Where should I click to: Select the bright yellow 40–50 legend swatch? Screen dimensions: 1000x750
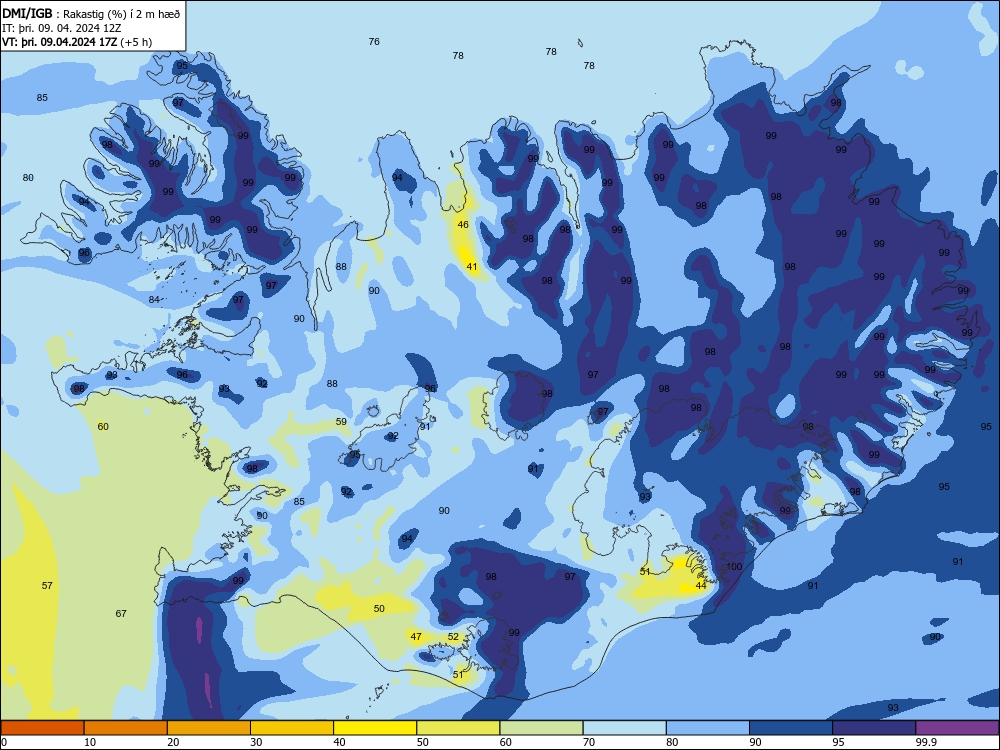[375, 728]
